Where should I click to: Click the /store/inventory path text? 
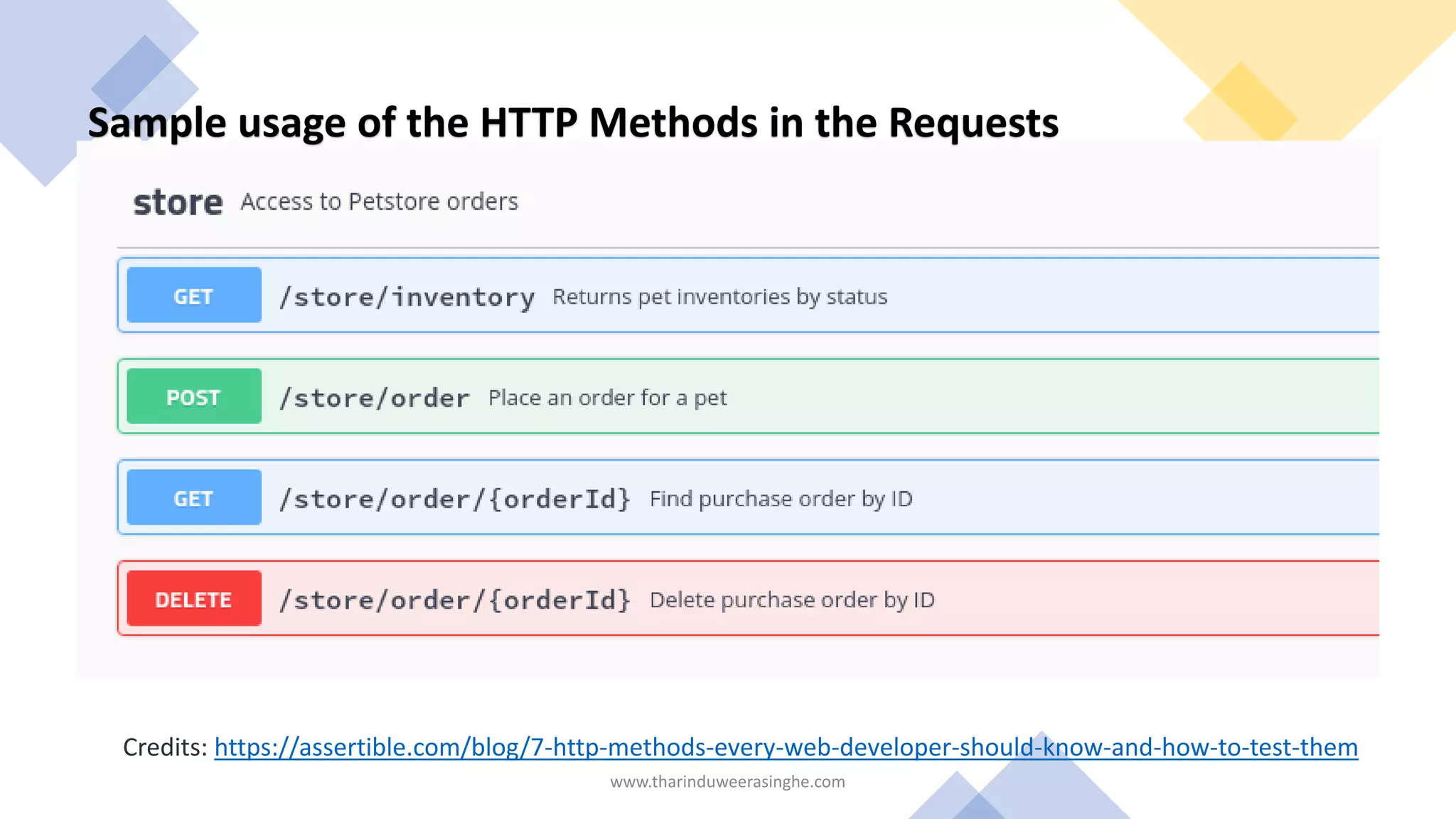point(407,296)
